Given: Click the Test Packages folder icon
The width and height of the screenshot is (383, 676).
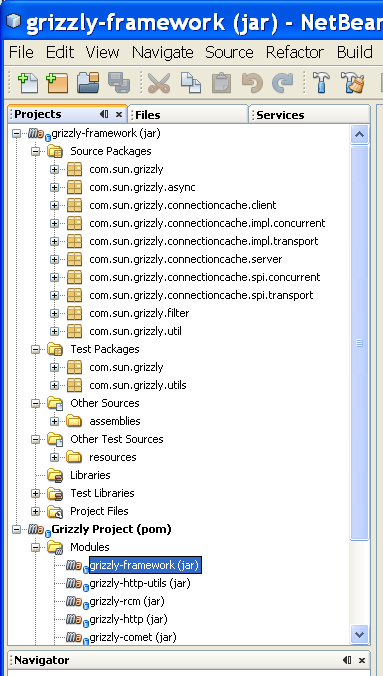Looking at the screenshot, I should pyautogui.click(x=55, y=349).
